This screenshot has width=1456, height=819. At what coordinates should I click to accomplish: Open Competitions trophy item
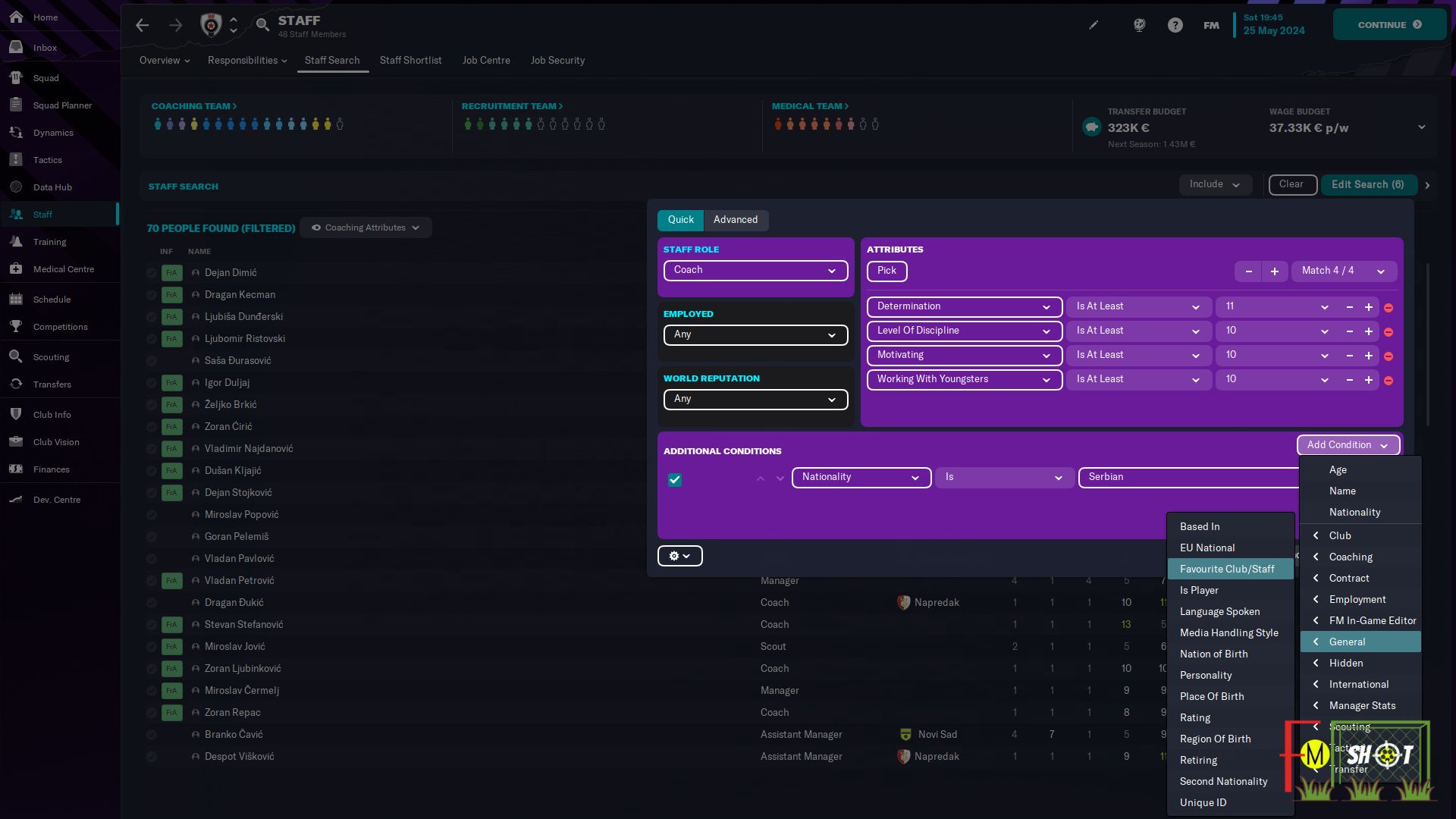(60, 327)
